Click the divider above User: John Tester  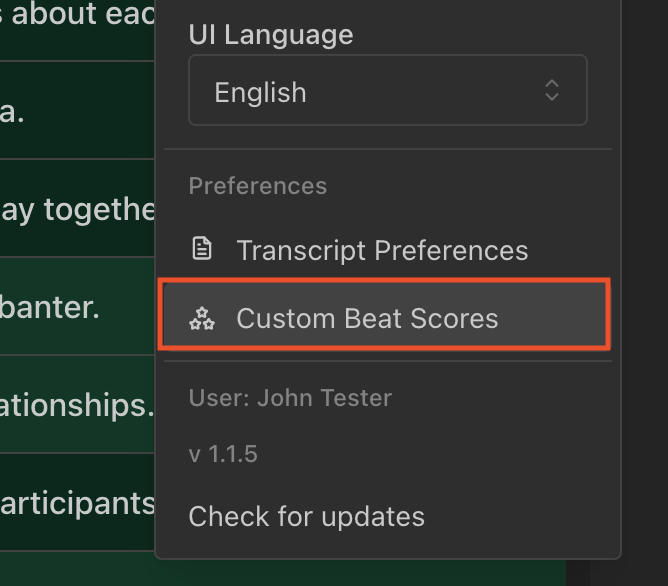tap(388, 361)
